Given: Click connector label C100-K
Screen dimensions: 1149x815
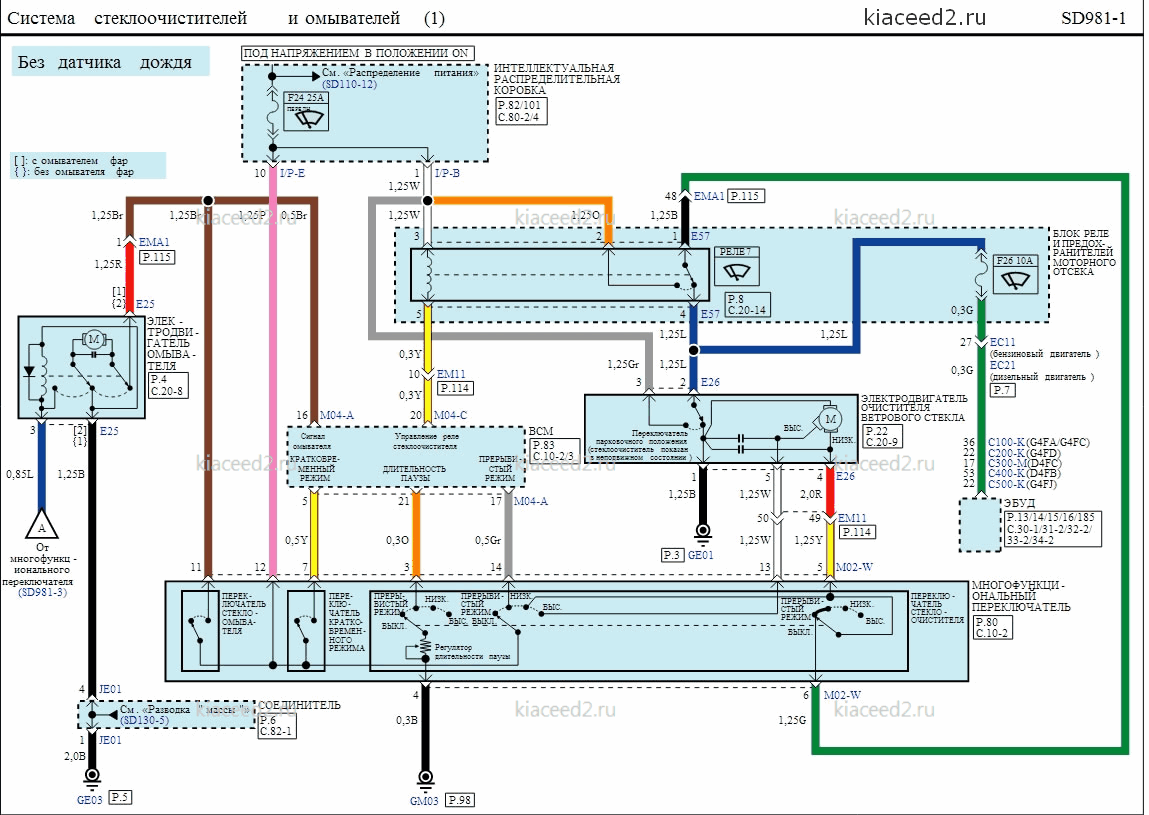Looking at the screenshot, I should point(1006,443).
